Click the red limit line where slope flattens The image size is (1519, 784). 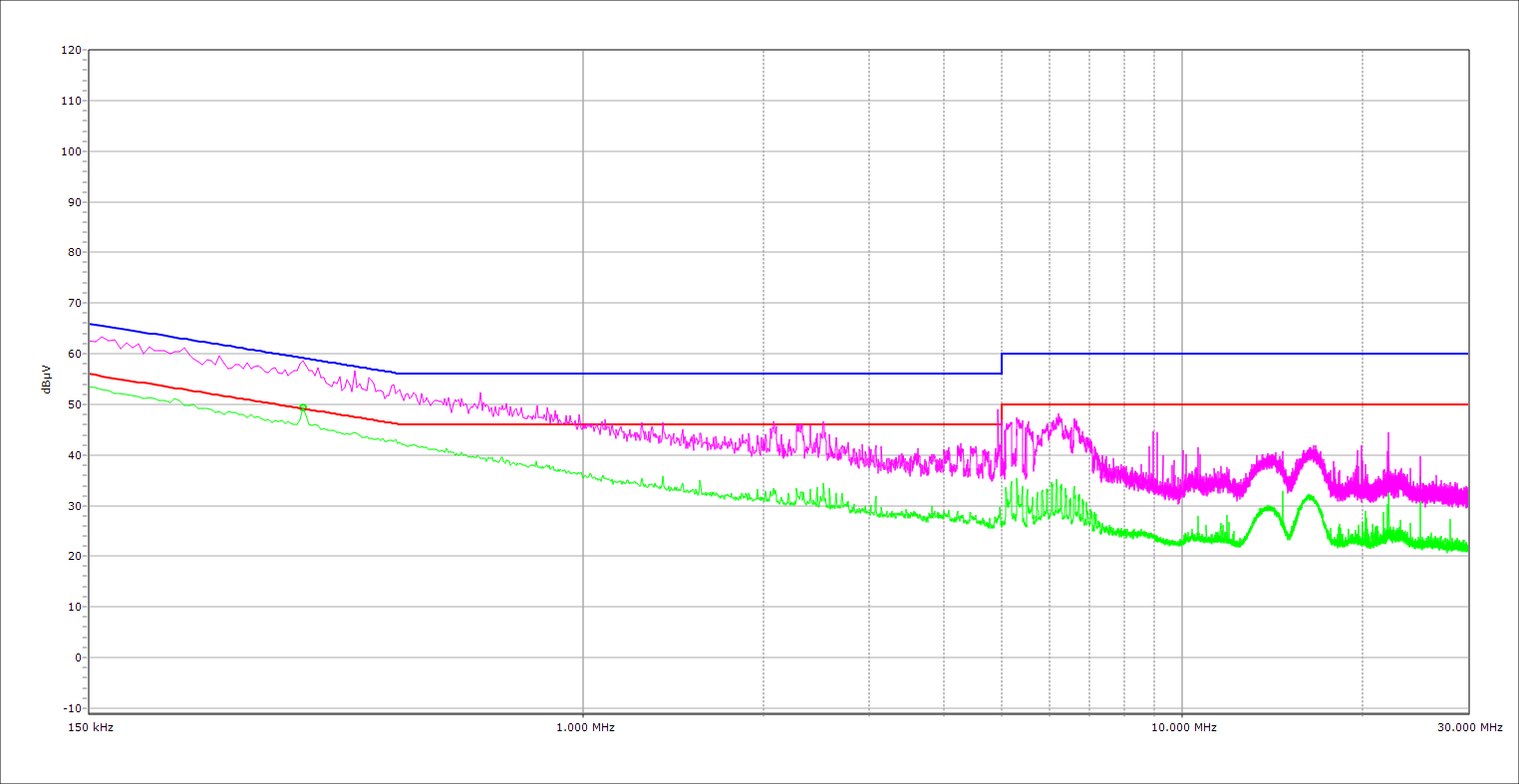click(x=398, y=424)
